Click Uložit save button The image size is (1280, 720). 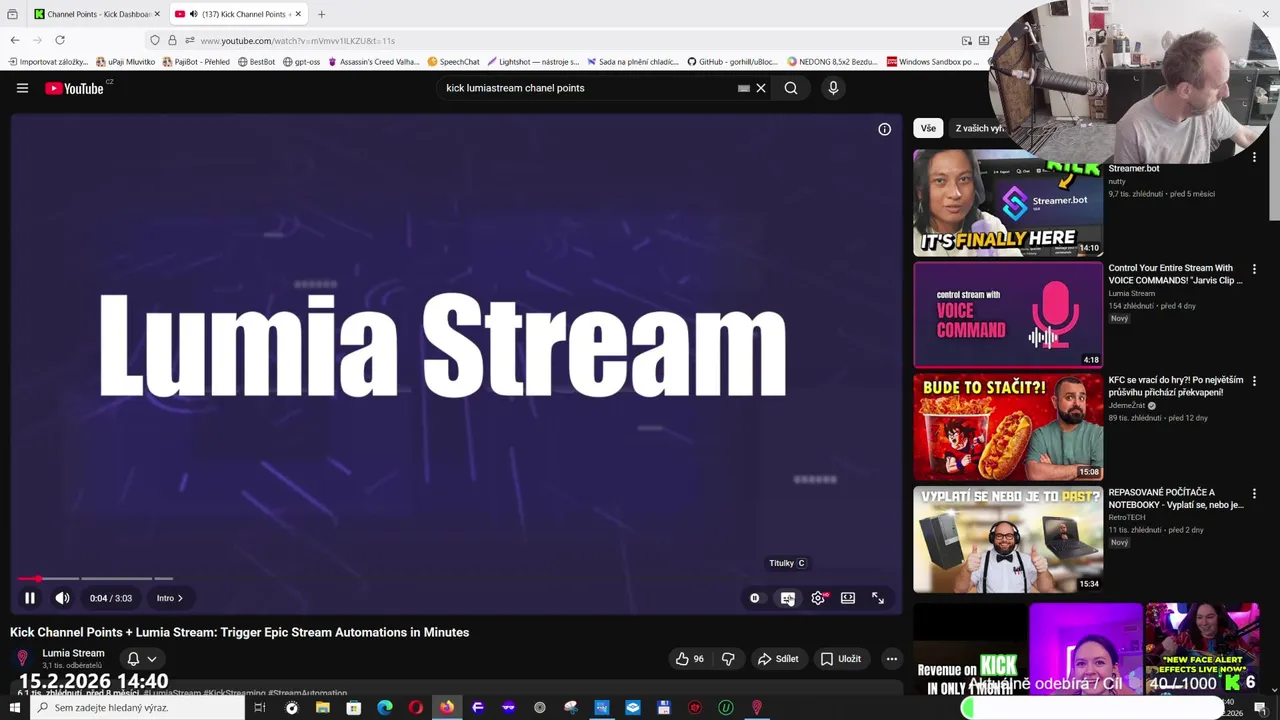841,659
